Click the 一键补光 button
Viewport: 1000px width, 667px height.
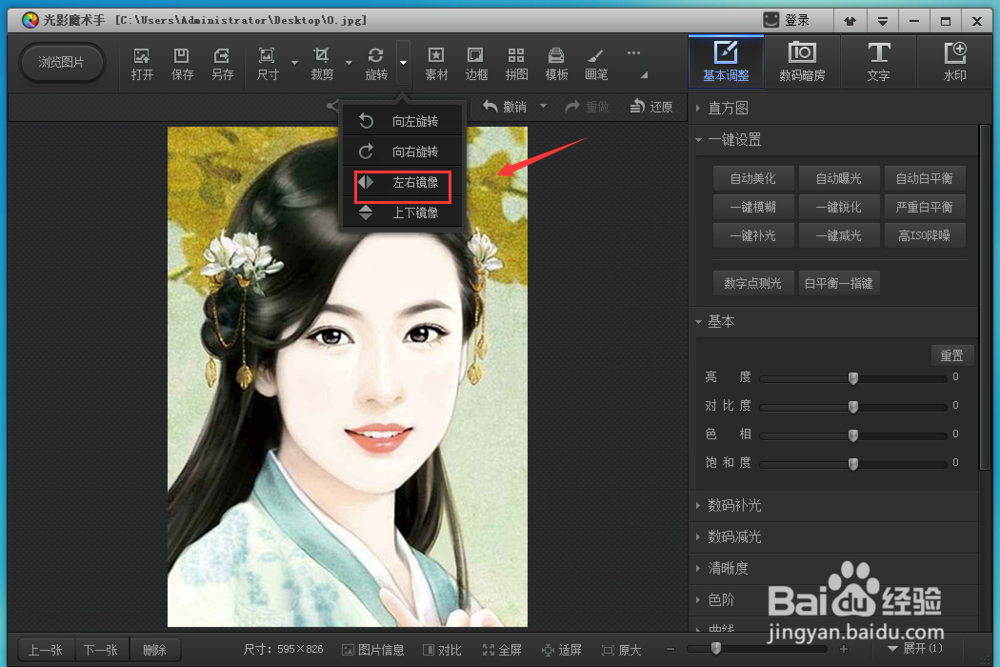[x=753, y=236]
